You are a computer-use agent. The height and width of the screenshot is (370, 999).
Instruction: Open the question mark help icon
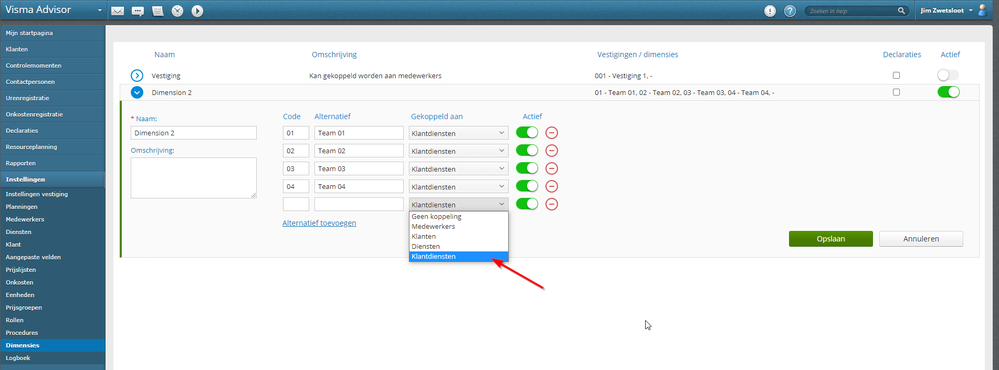[x=790, y=11]
